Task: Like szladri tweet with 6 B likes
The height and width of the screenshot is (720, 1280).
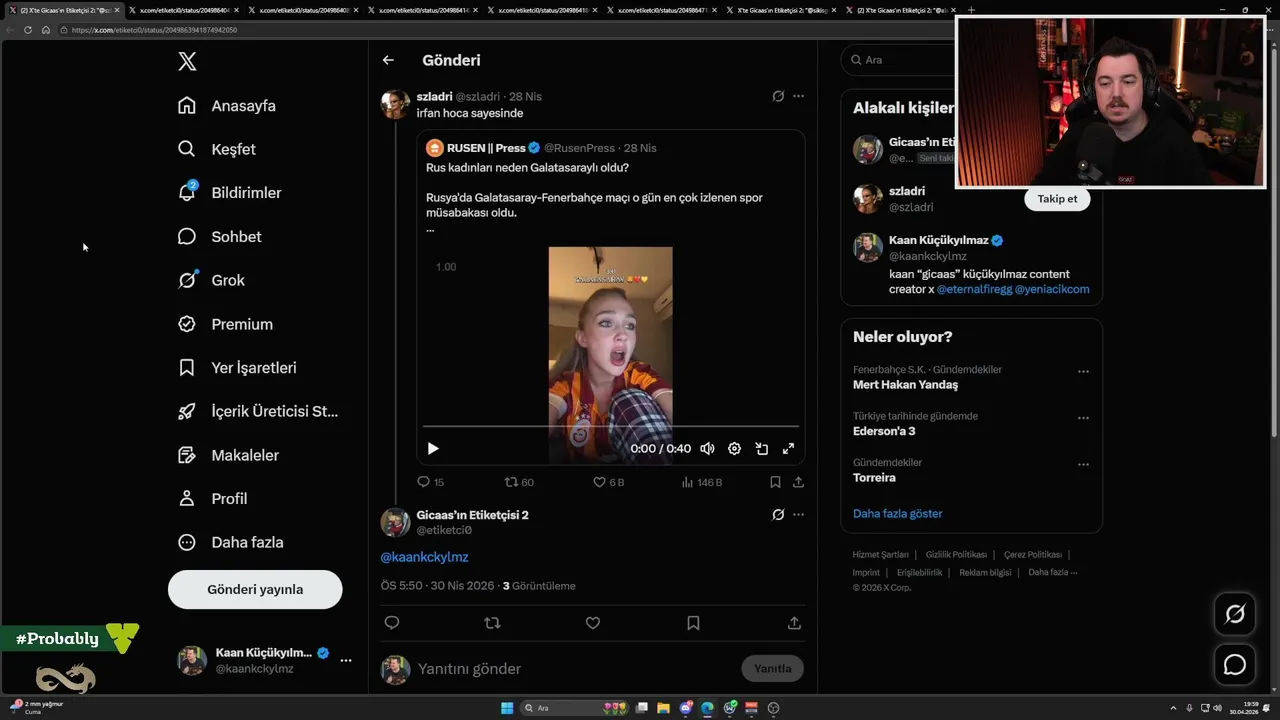Action: tap(608, 482)
